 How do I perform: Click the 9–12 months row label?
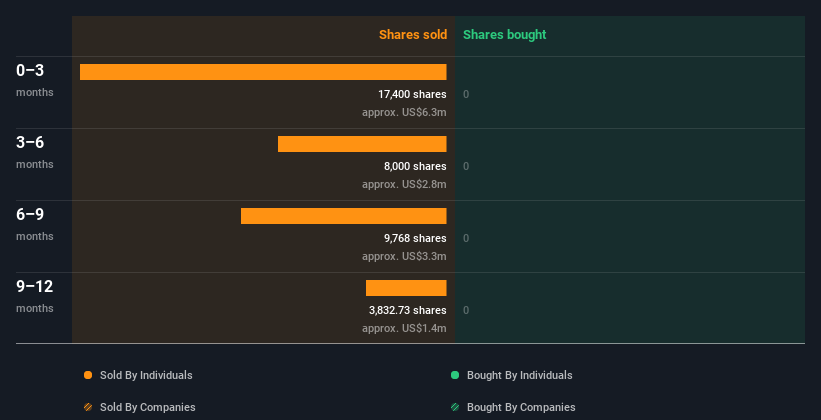pos(35,296)
